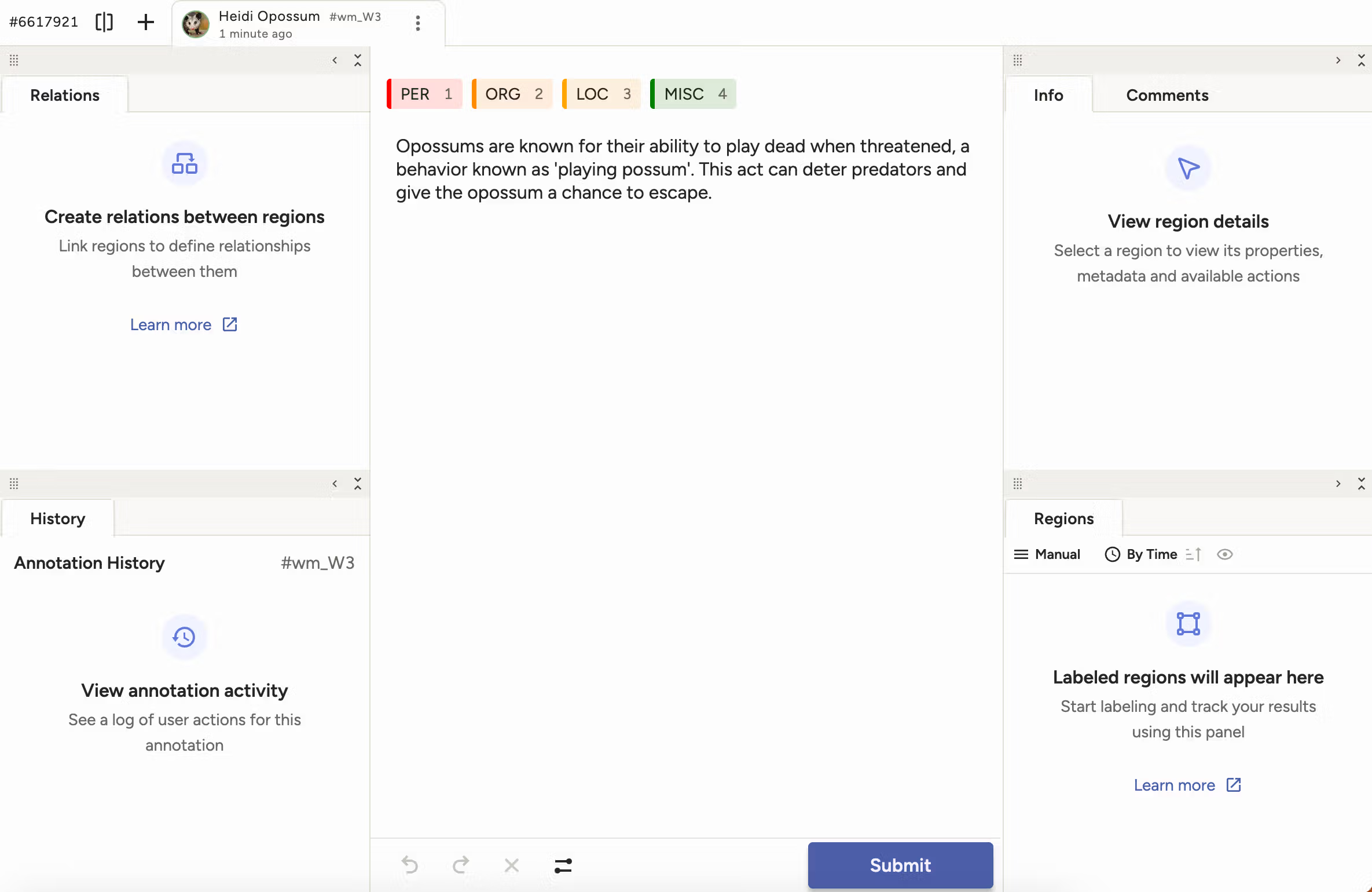1372x892 pixels.
Task: Collapse the Relations panel with chevron arrow
Action: [x=335, y=60]
